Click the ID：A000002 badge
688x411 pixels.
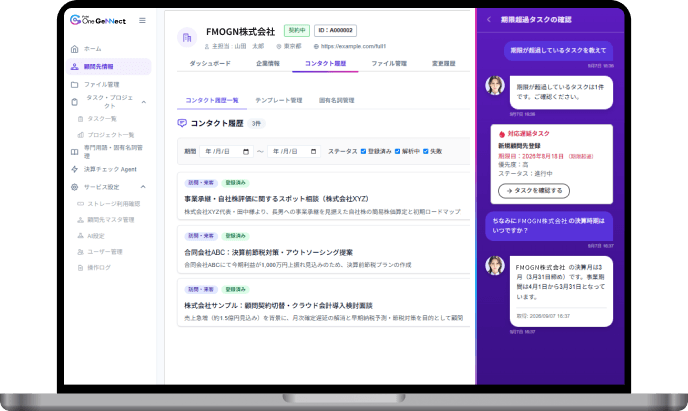pos(335,30)
